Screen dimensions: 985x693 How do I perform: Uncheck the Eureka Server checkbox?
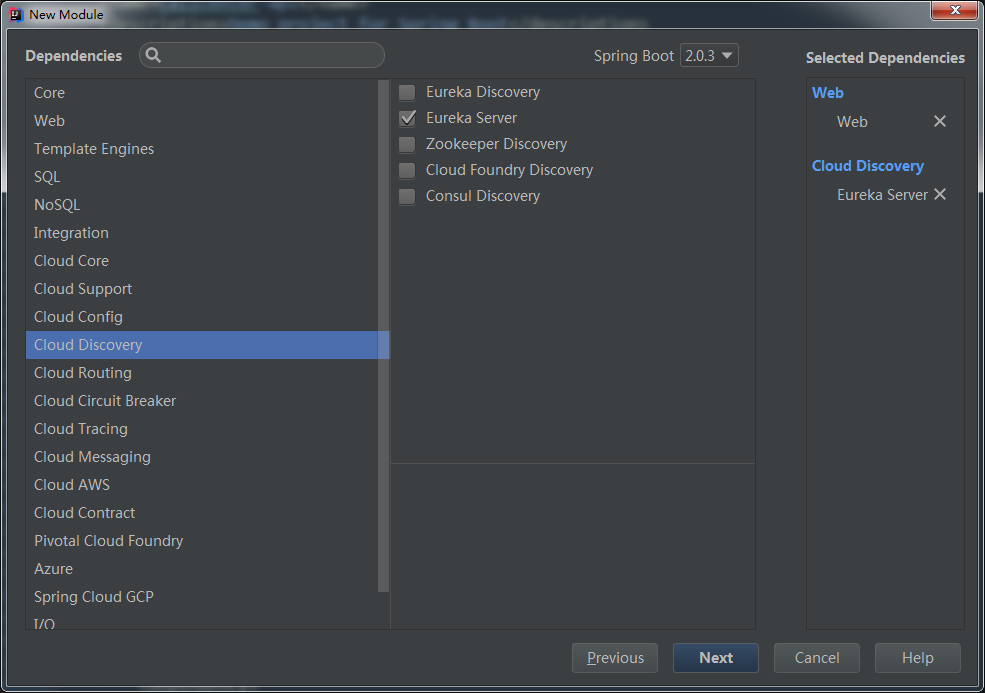(x=407, y=118)
